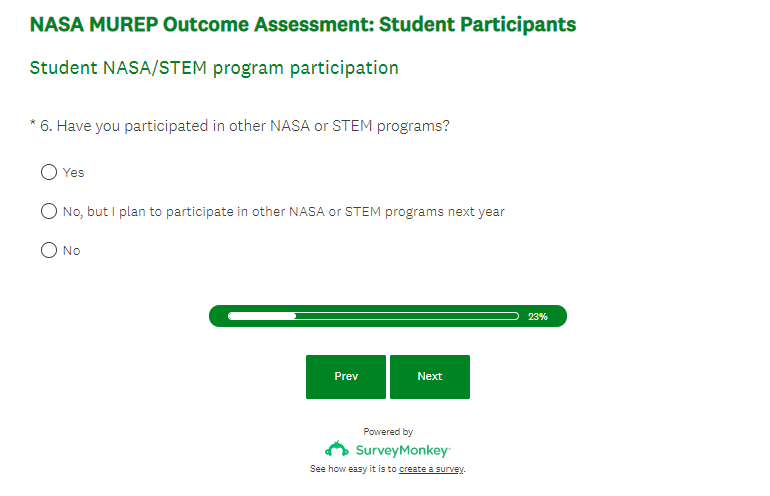Click the "Student NASA/STEM program participation" heading

214,68
